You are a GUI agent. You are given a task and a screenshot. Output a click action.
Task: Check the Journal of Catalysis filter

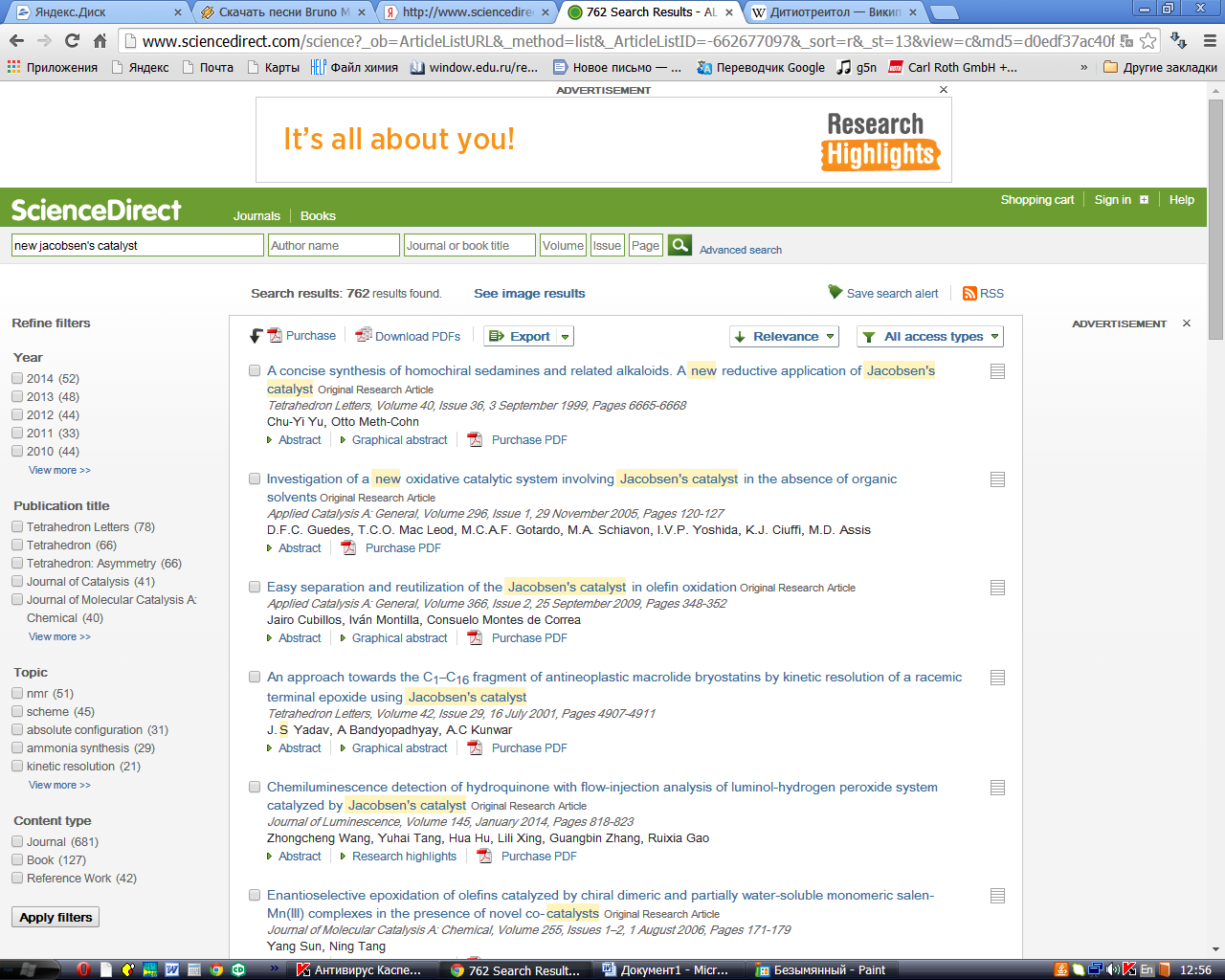pos(17,581)
